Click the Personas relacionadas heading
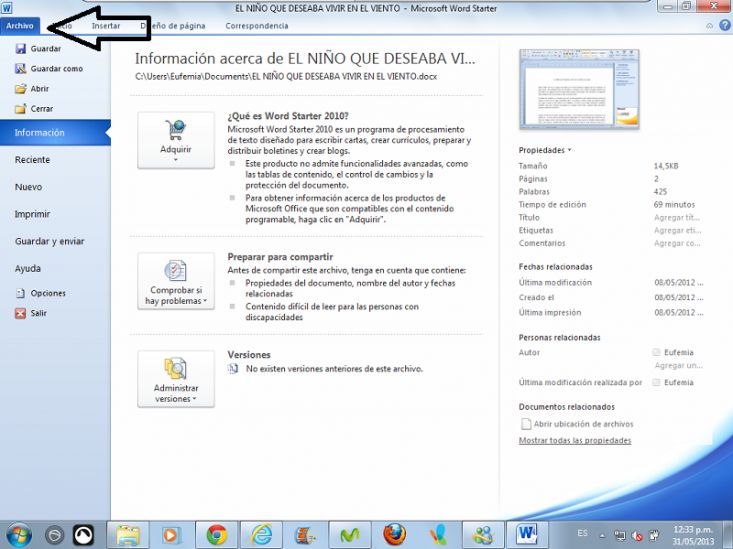The height and width of the screenshot is (549, 733). point(559,338)
